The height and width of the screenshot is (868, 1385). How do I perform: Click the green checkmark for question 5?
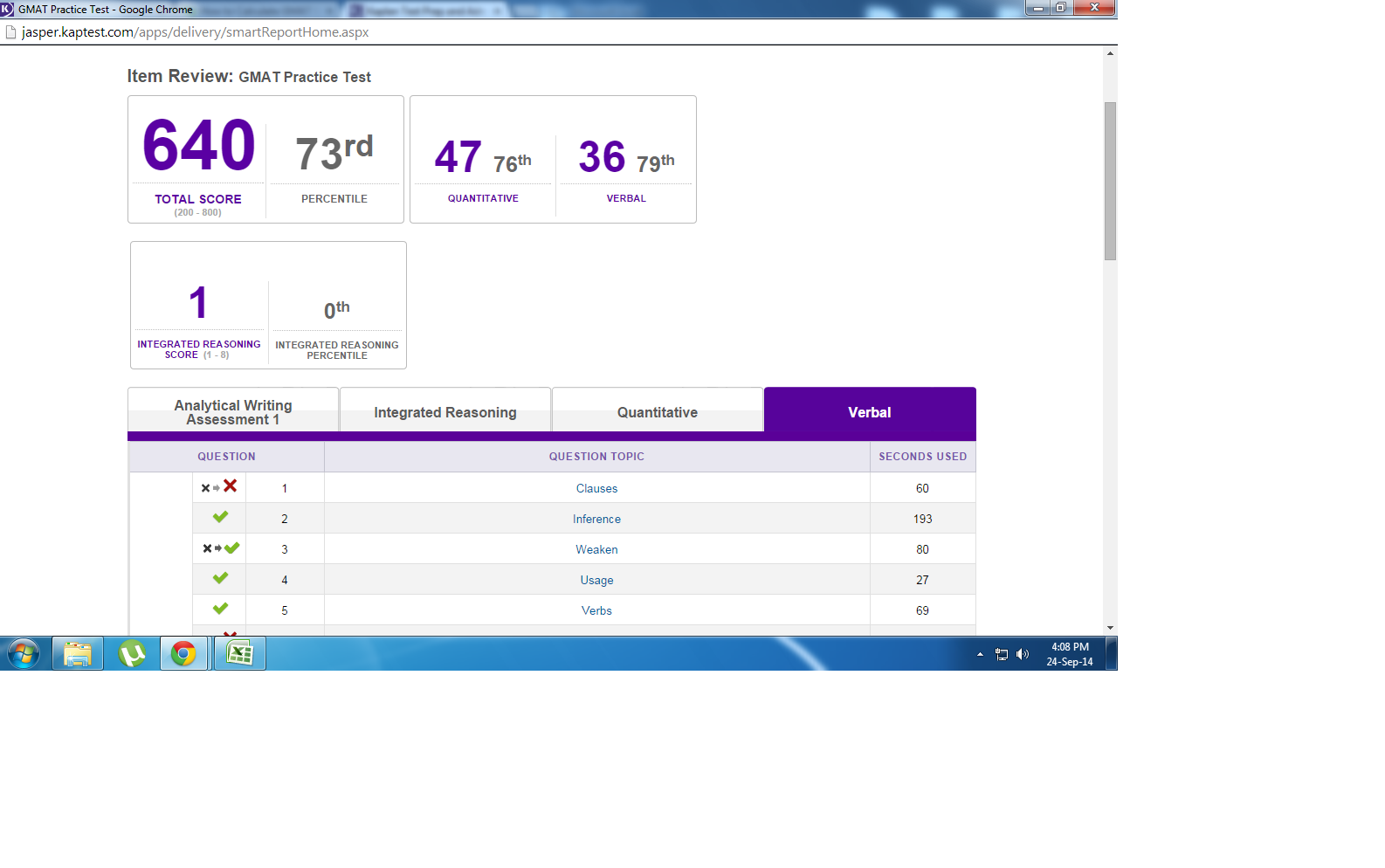pyautogui.click(x=220, y=609)
